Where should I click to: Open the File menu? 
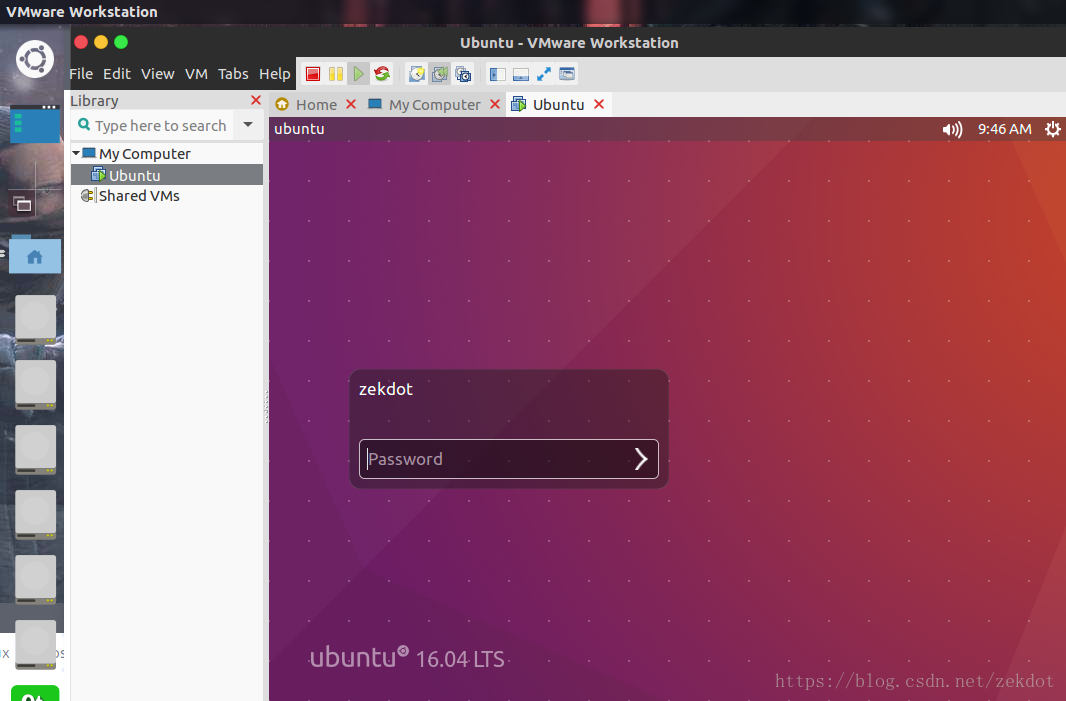point(81,74)
